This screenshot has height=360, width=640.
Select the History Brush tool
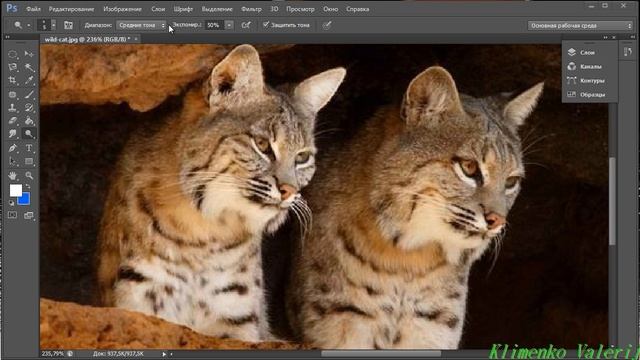[29, 108]
